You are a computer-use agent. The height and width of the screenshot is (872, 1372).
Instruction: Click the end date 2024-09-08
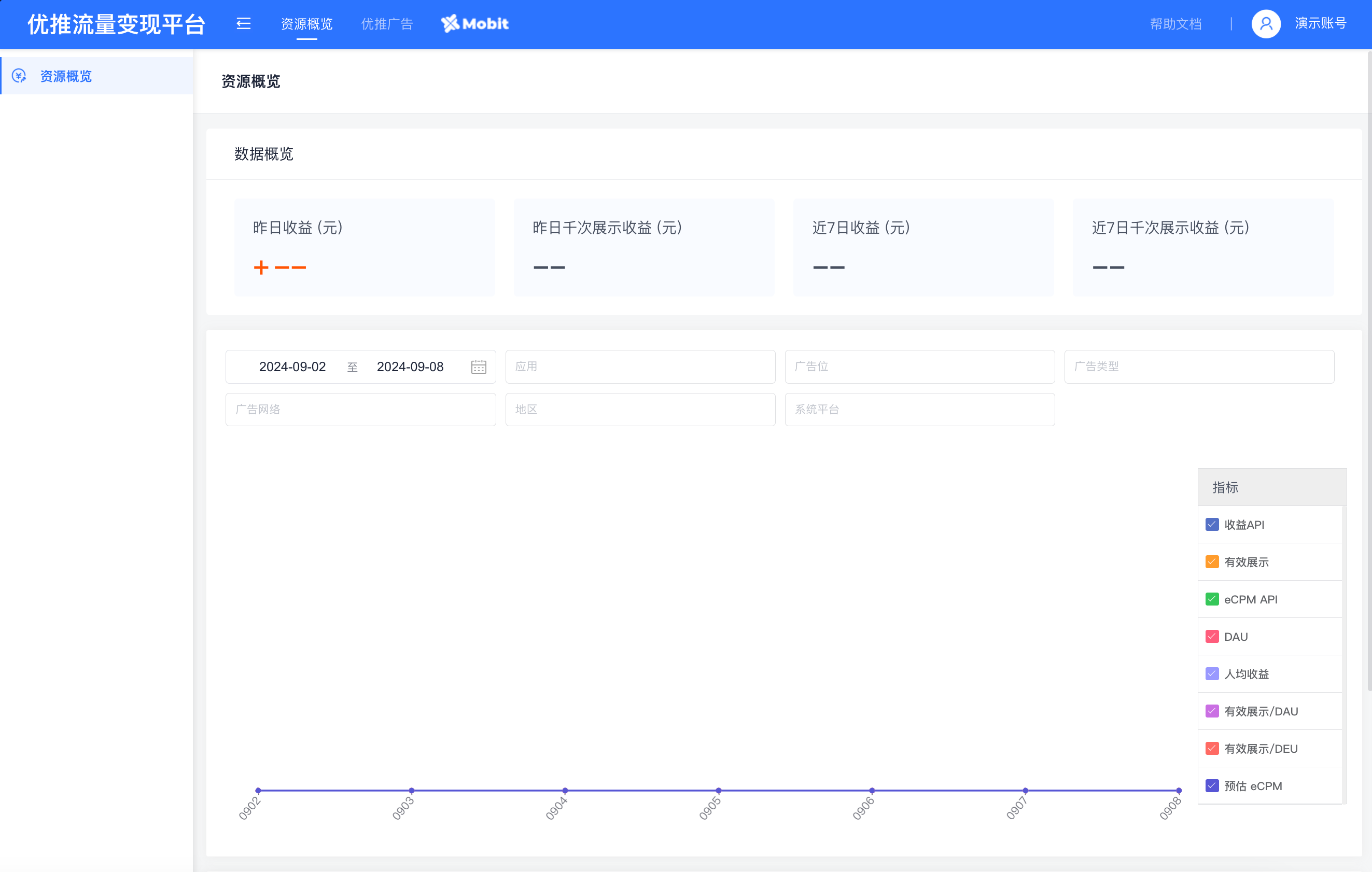click(x=410, y=367)
